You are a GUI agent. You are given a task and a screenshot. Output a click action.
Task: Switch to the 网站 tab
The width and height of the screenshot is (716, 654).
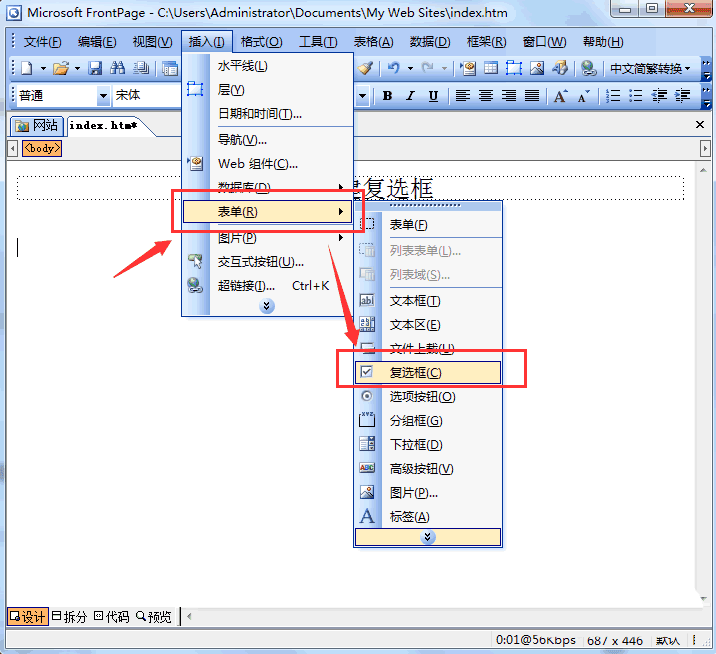point(37,125)
